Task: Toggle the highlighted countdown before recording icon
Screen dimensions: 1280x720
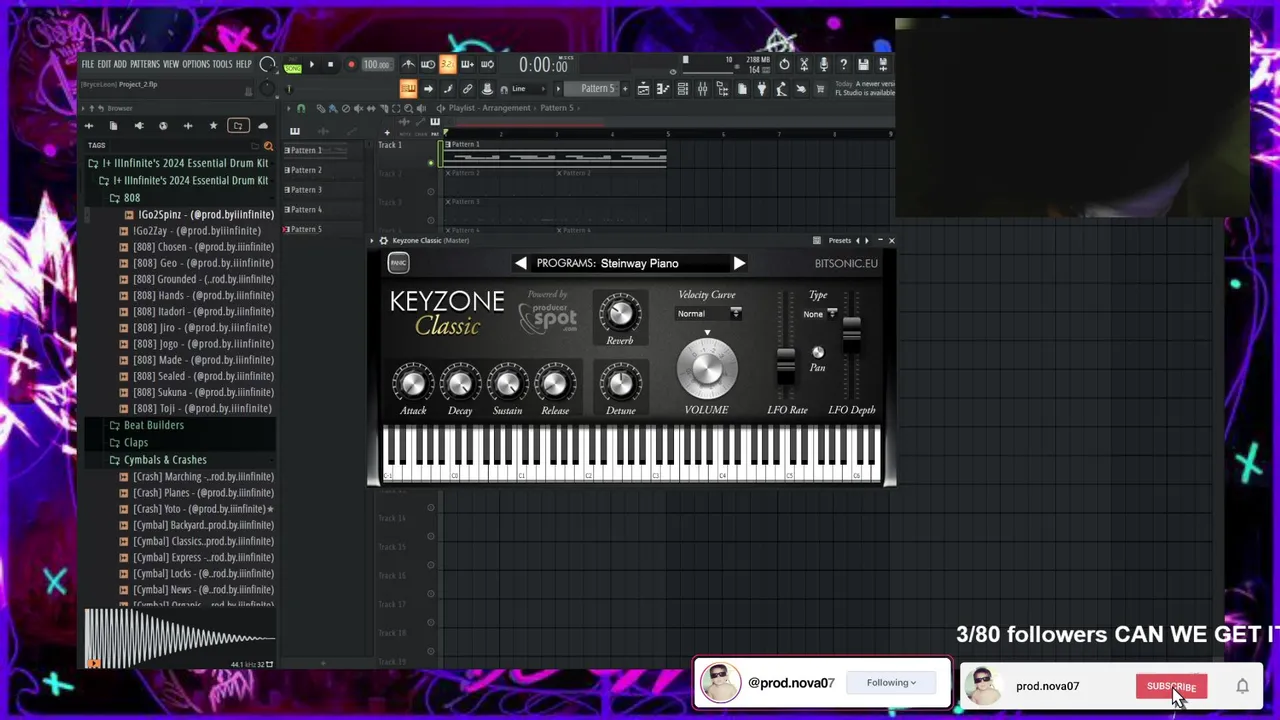Action: pos(447,65)
